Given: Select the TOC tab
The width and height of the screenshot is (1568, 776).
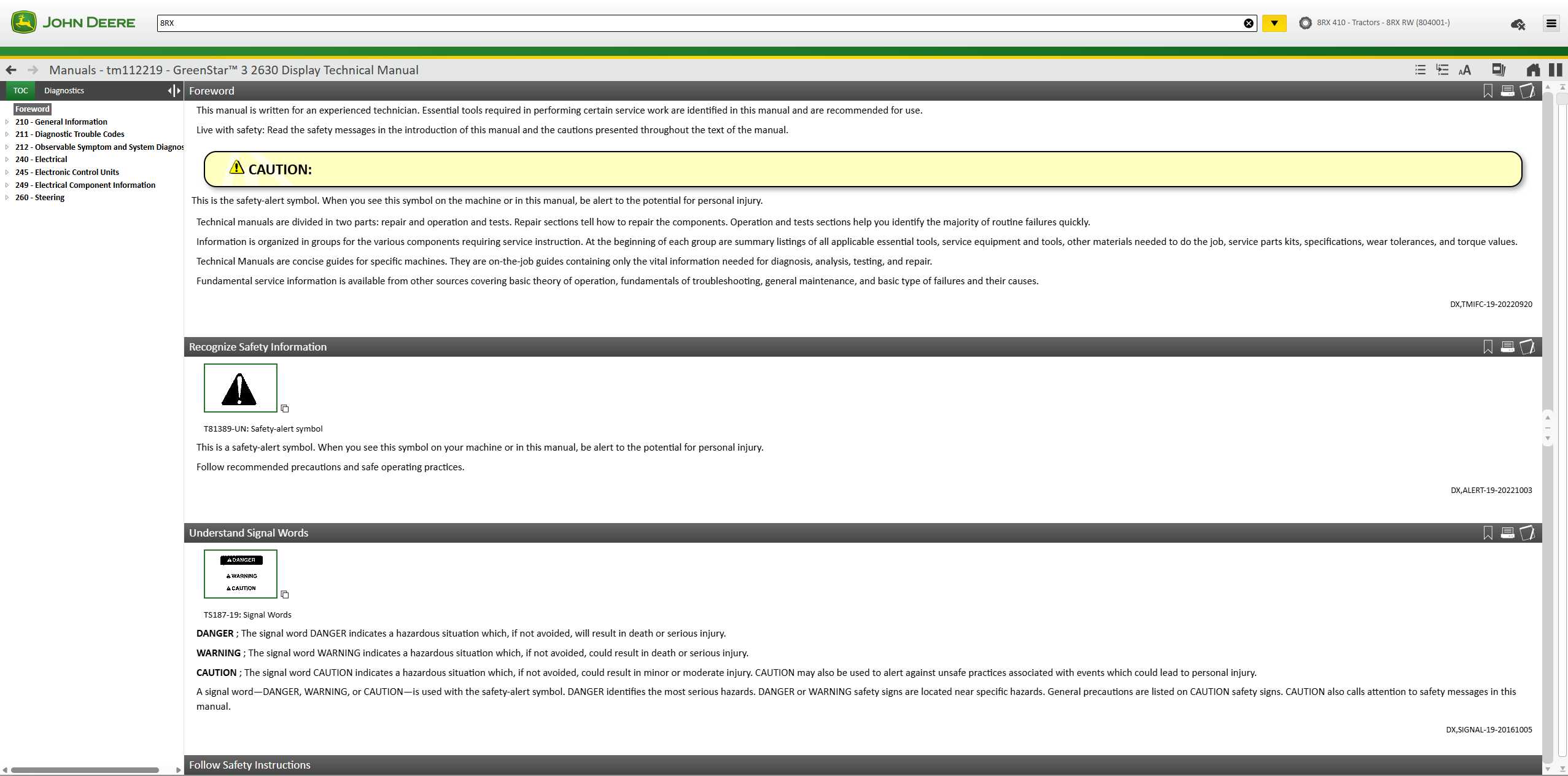Looking at the screenshot, I should pyautogui.click(x=20, y=91).
